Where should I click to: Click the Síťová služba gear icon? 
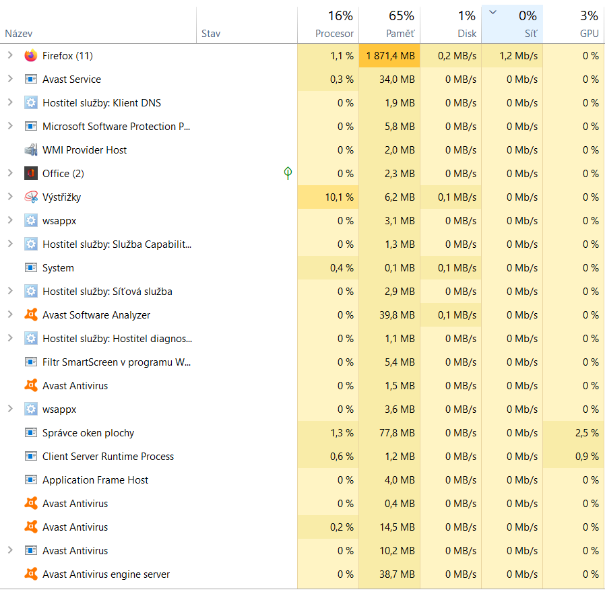point(31,291)
